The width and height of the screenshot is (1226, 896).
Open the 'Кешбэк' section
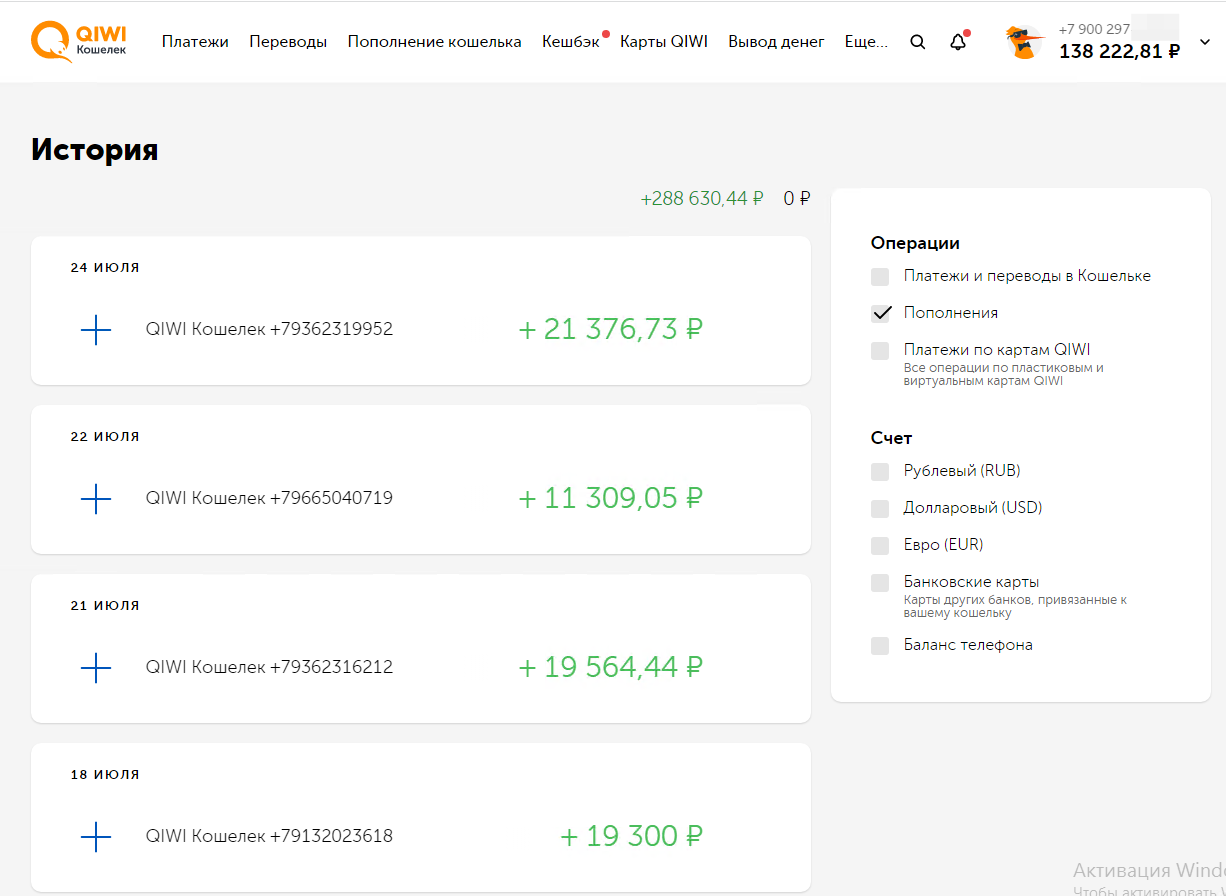click(x=571, y=42)
